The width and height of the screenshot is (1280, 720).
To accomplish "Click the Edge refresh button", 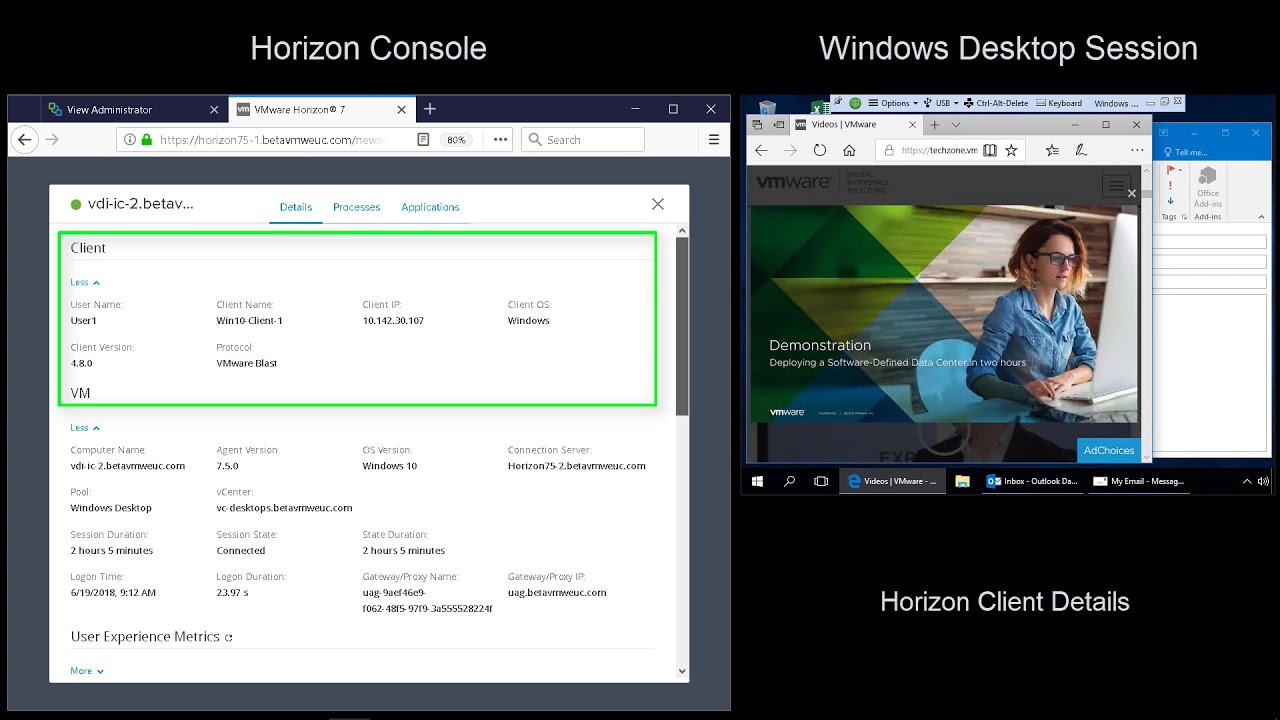I will point(820,150).
